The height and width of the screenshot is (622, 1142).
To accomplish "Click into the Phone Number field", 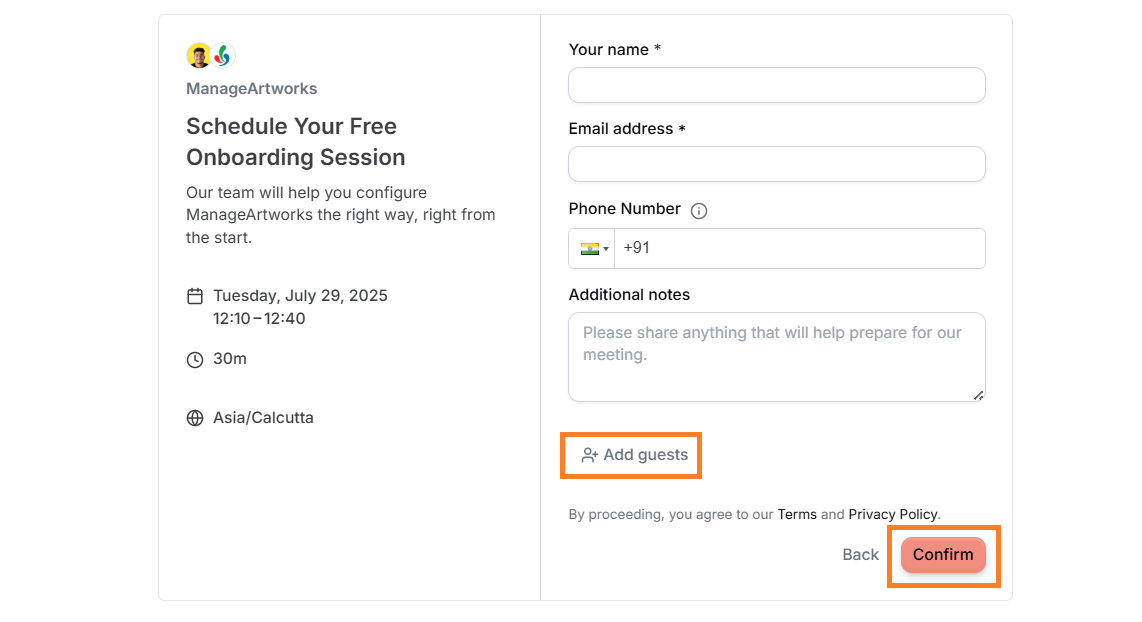I will pyautogui.click(x=800, y=248).
